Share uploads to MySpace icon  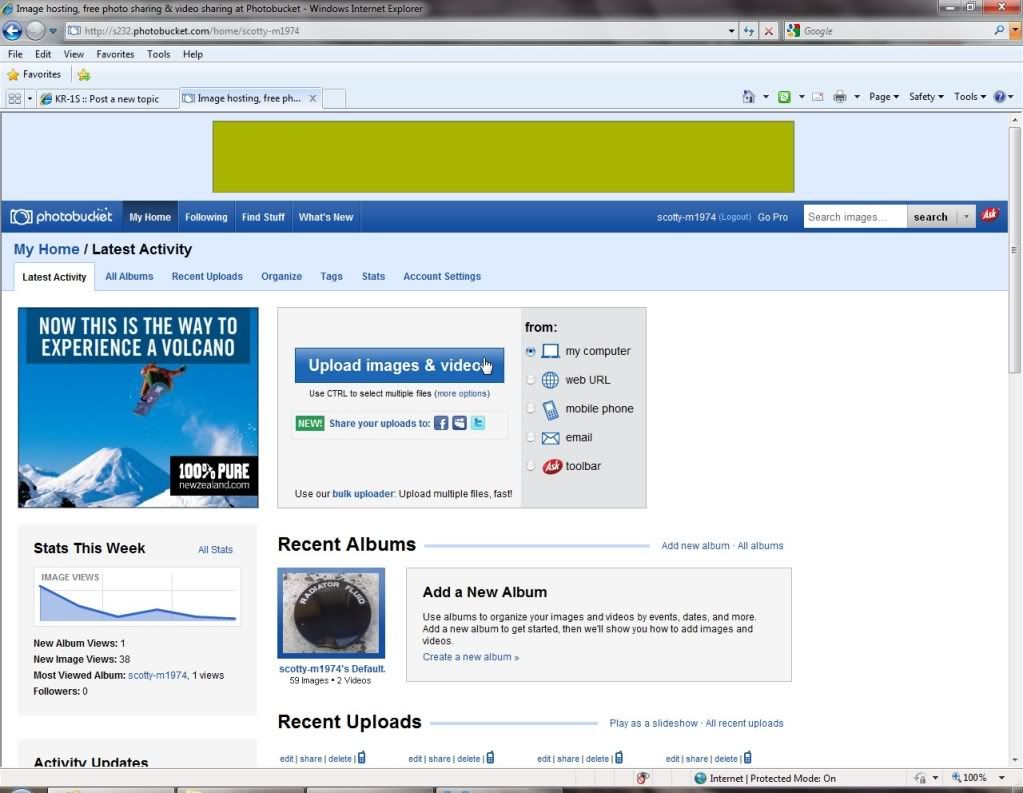click(459, 423)
